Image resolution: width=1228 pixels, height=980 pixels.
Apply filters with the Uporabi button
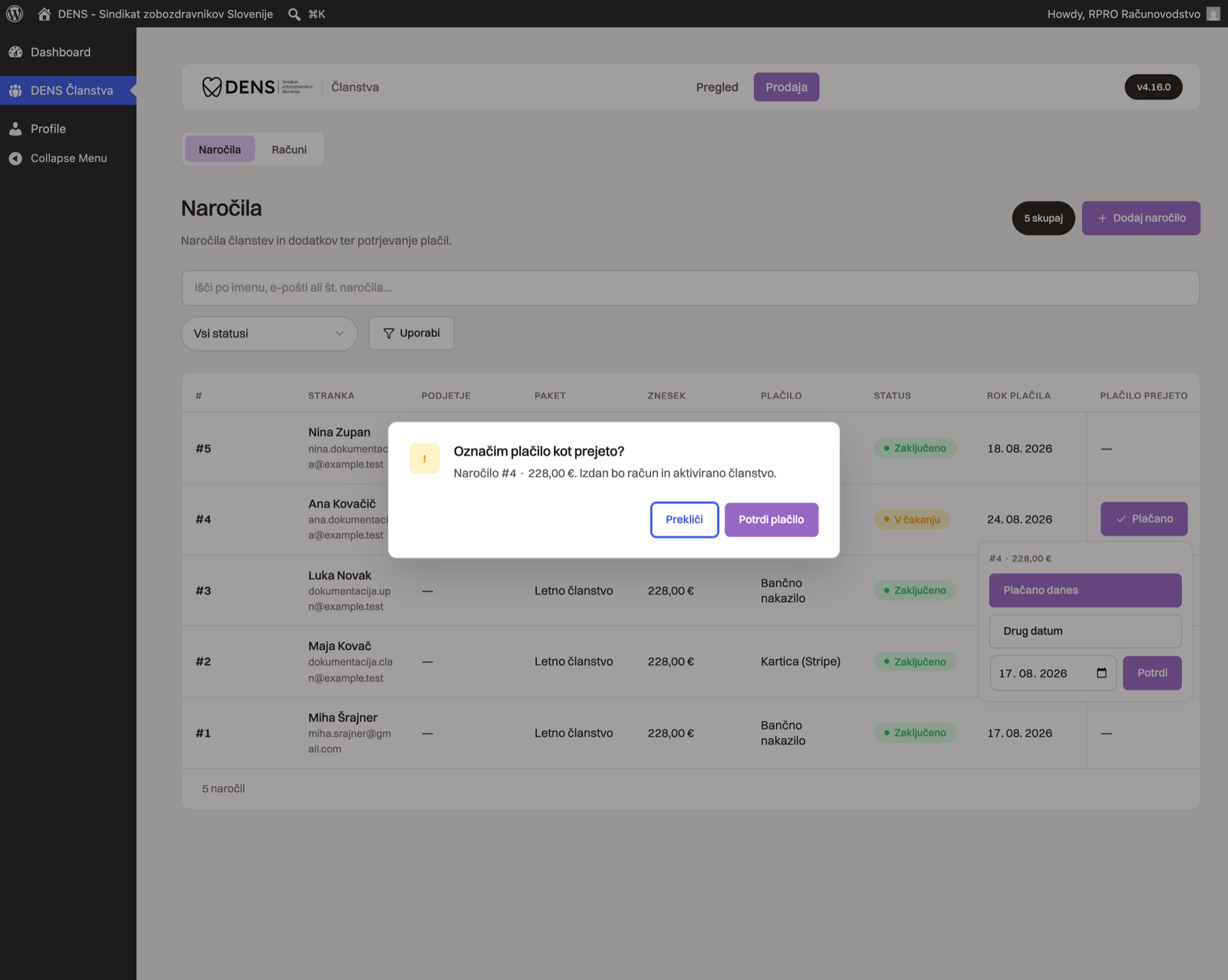[411, 333]
